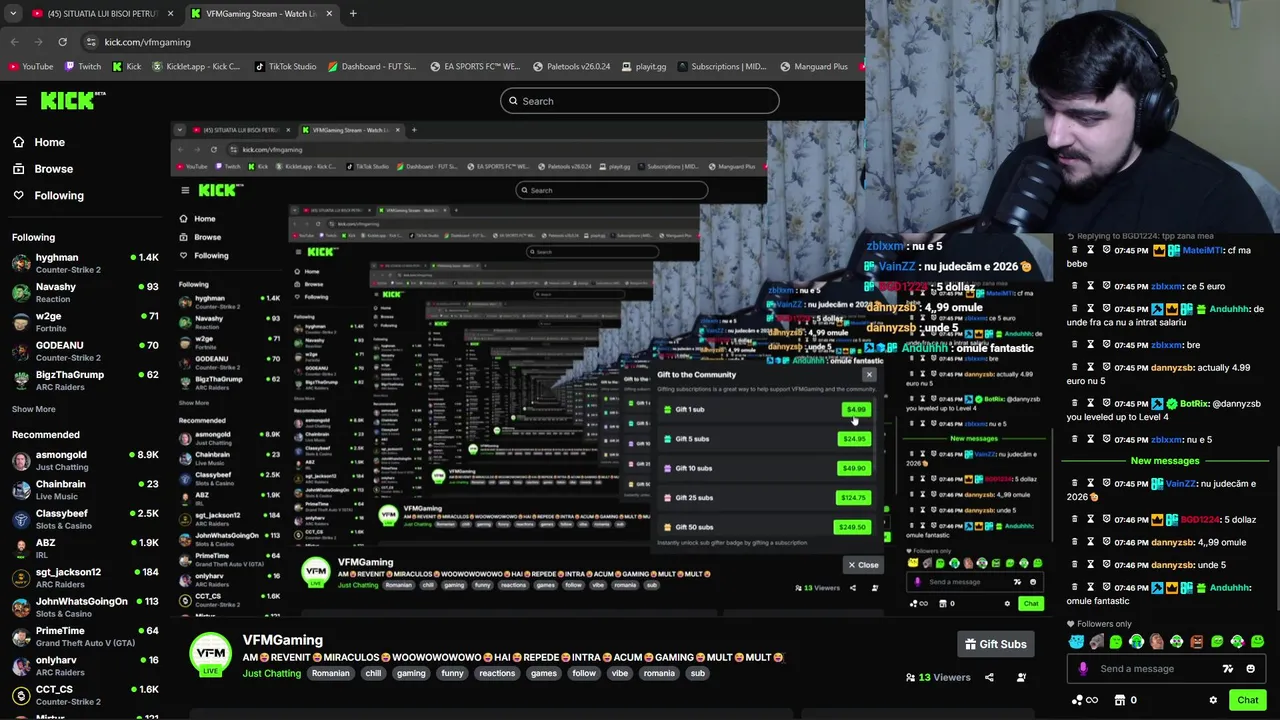This screenshot has width=1280, height=720.
Task: Open the Just Chatting category link
Action: 272,673
